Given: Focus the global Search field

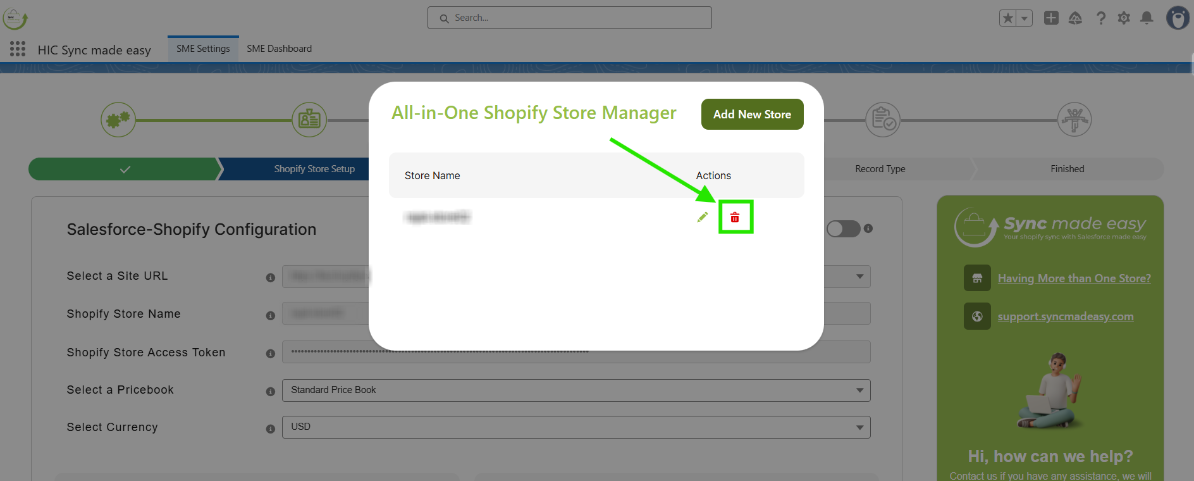Looking at the screenshot, I should pos(570,18).
